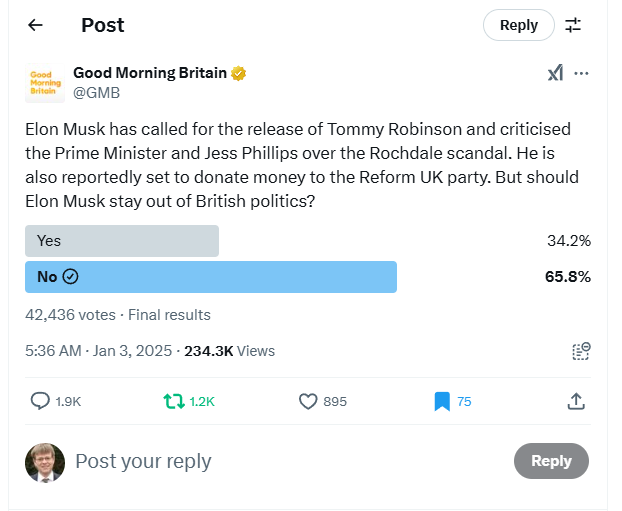Open the 234.3K Views analytics link

[x=229, y=351]
